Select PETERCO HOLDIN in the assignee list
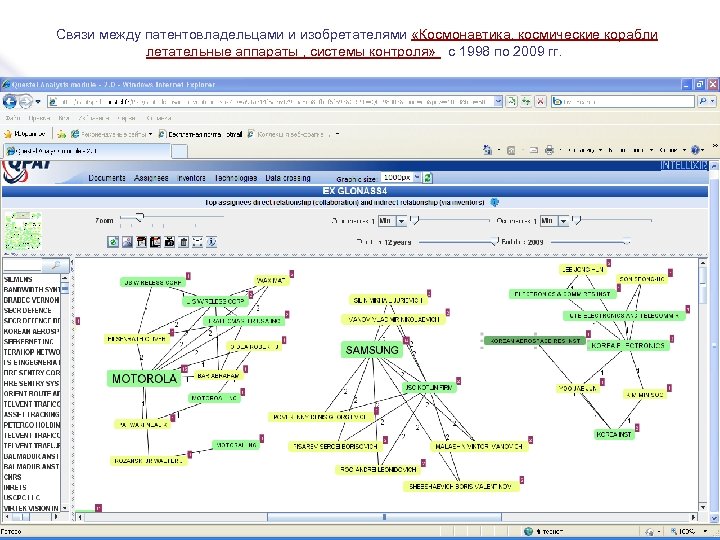The width and height of the screenshot is (720, 540). 32,425
